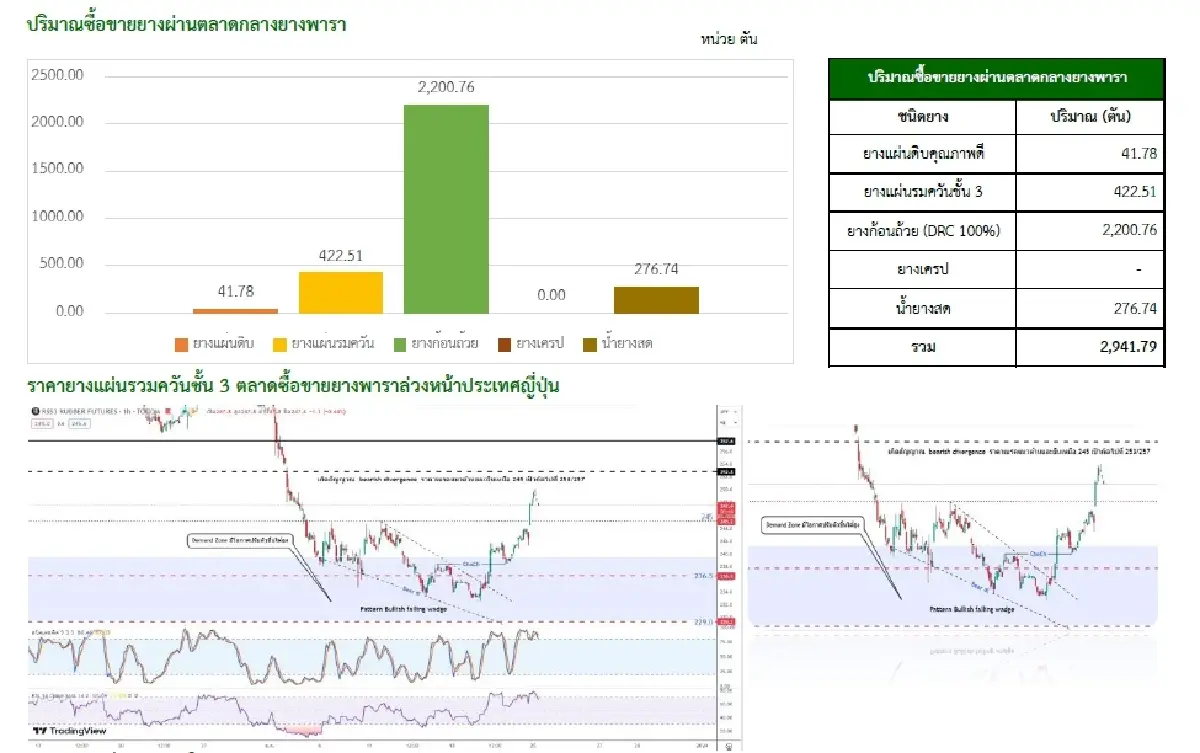The height and width of the screenshot is (753, 1200).
Task: Click the ยางแผ่นดิบคุณภาพดี table row label
Action: coord(923,154)
